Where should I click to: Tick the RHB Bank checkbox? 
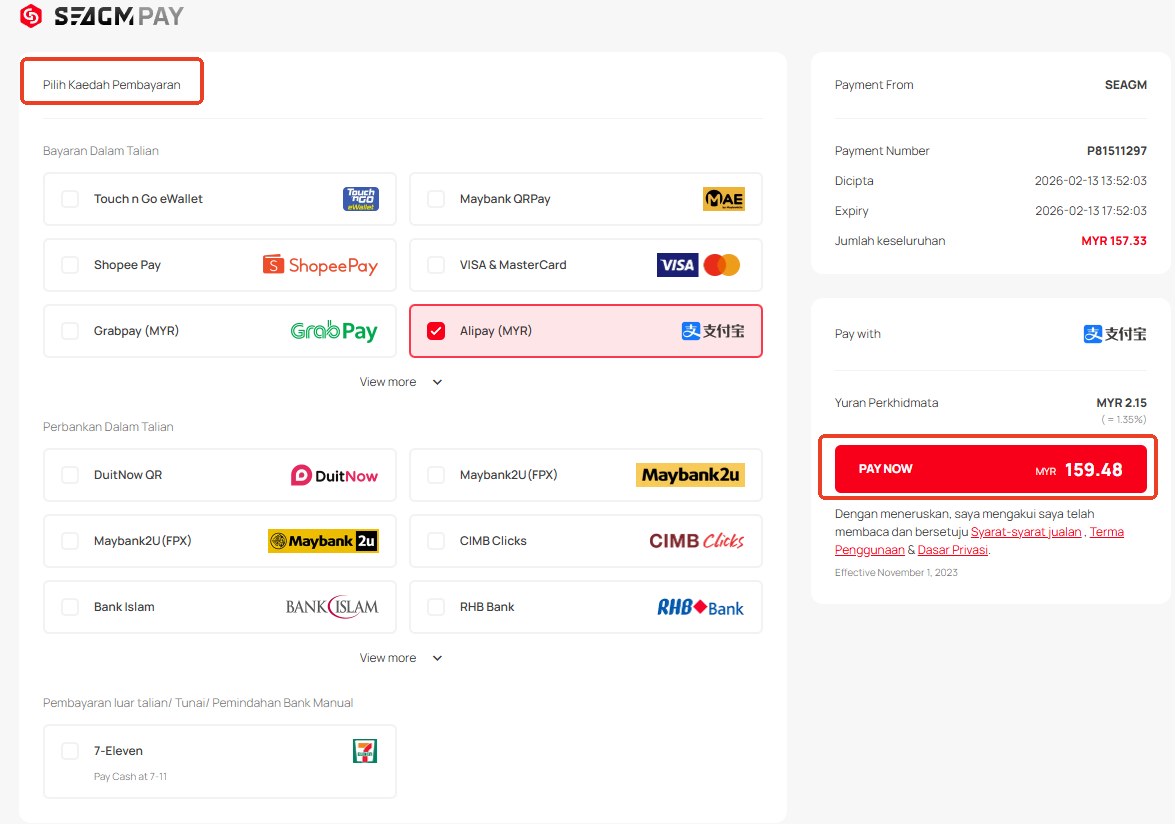(436, 607)
